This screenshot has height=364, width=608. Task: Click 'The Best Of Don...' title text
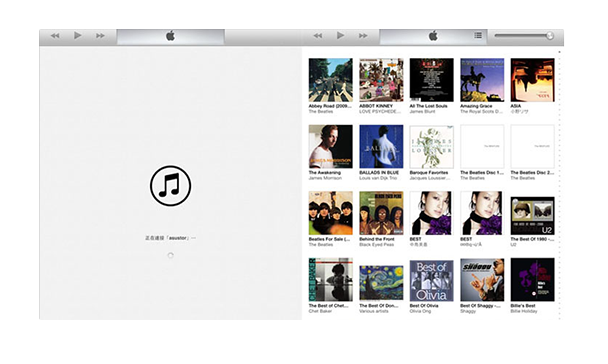tap(378, 306)
